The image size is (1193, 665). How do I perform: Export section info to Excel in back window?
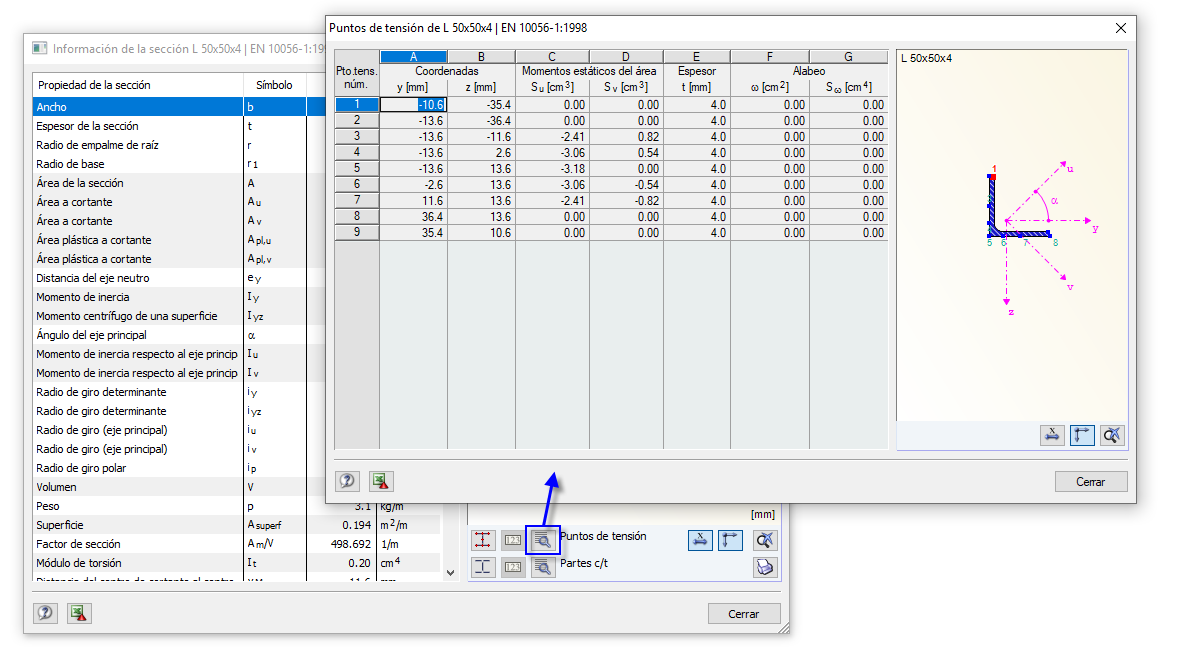[x=79, y=612]
